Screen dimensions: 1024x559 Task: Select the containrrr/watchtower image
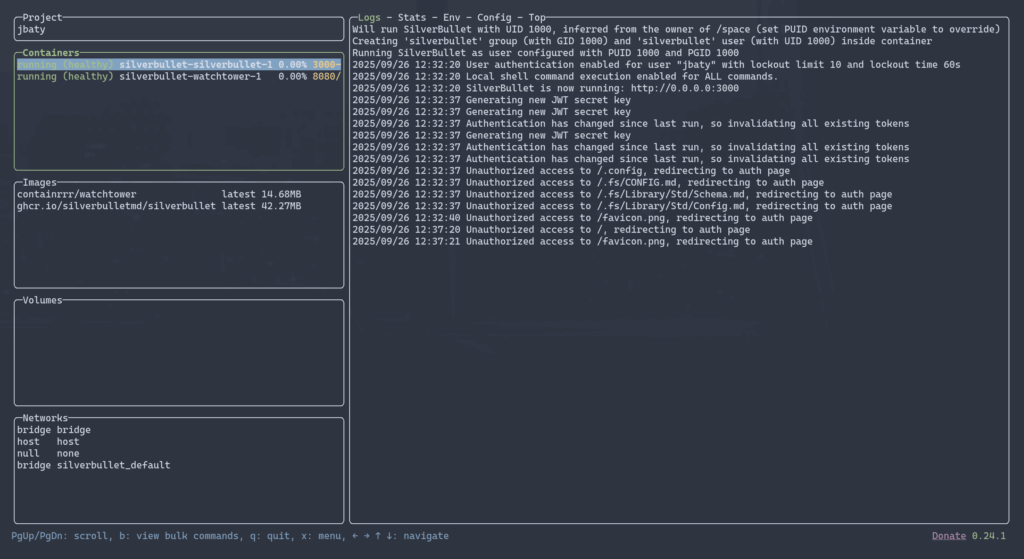77,194
